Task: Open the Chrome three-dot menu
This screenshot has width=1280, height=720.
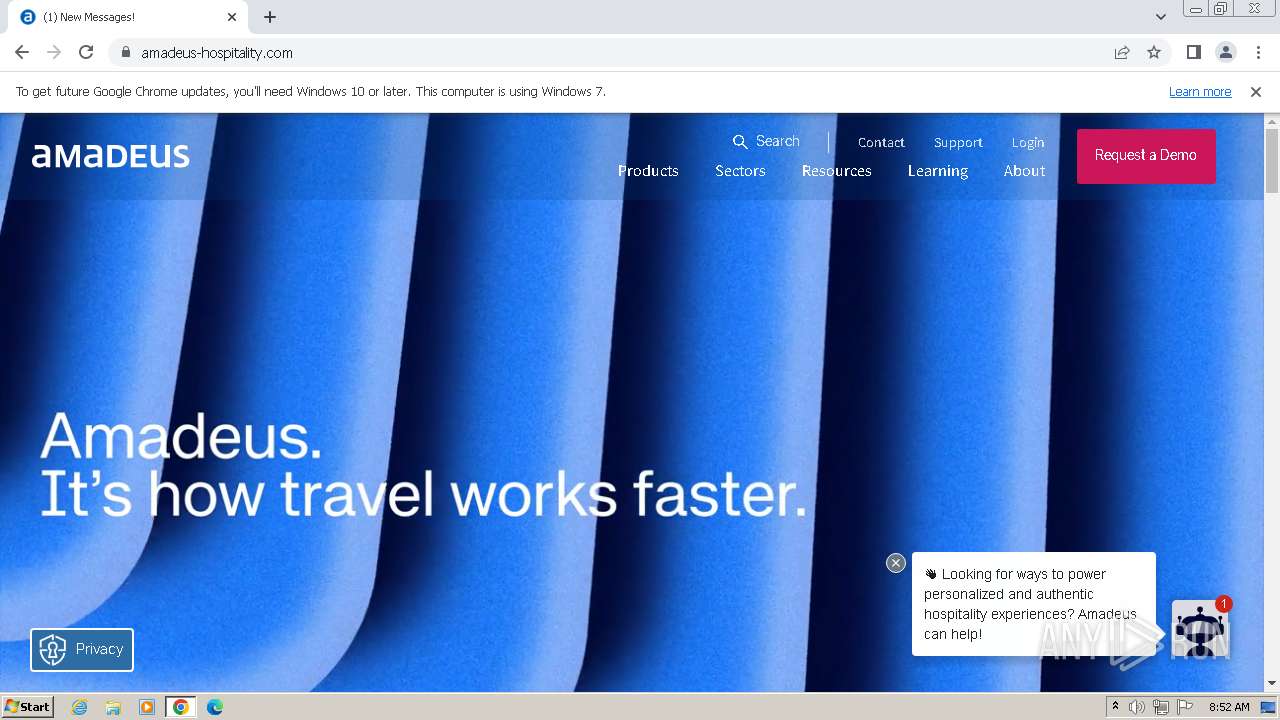Action: (x=1258, y=52)
